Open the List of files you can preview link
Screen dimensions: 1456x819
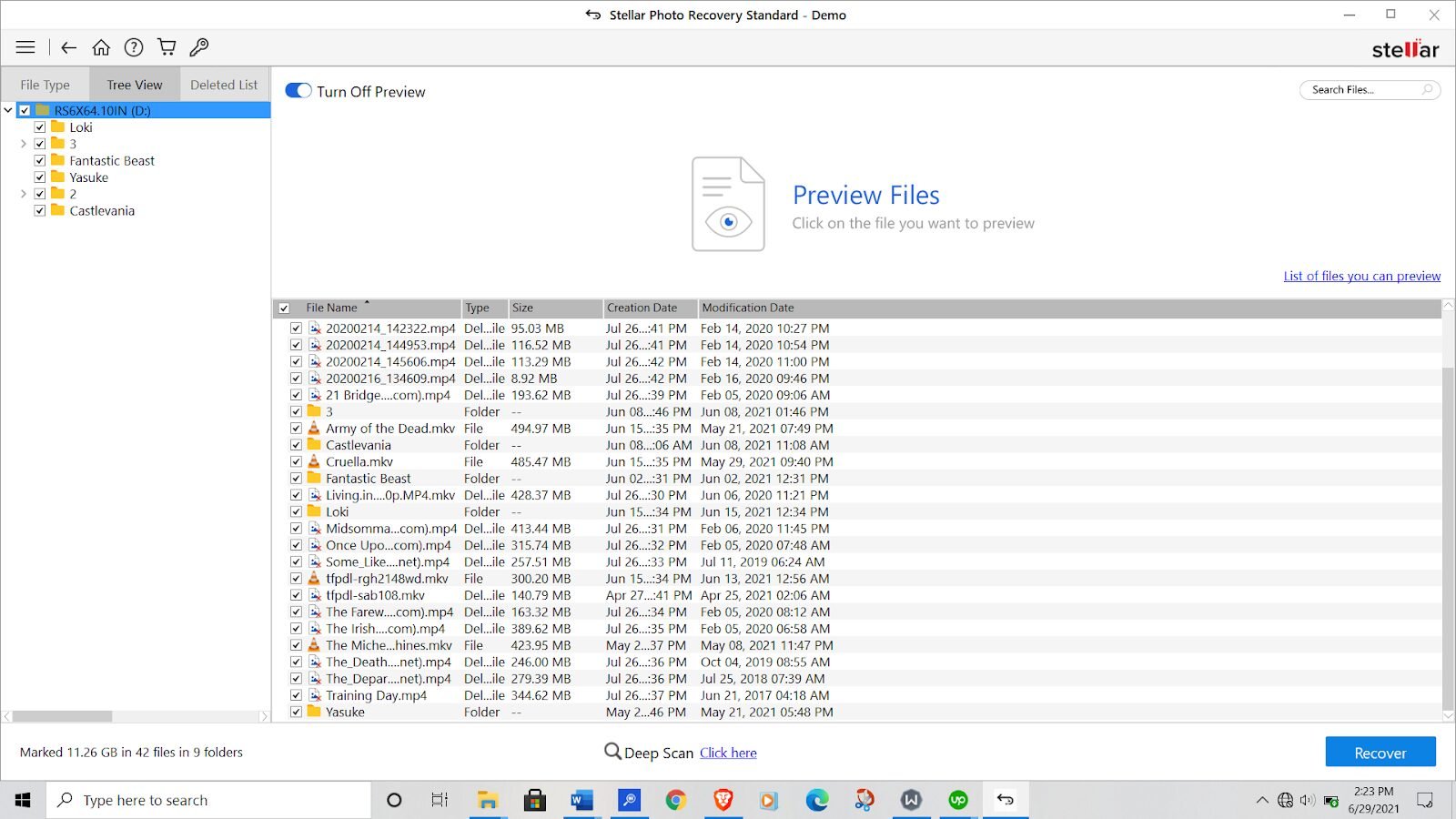(1361, 276)
